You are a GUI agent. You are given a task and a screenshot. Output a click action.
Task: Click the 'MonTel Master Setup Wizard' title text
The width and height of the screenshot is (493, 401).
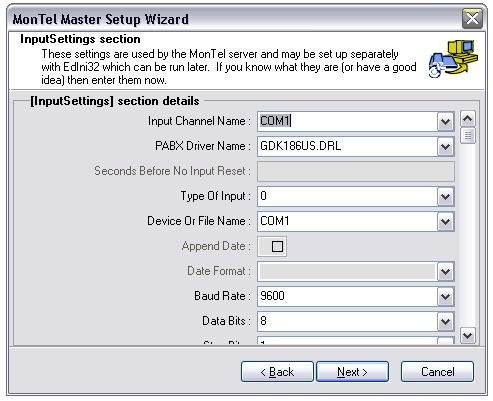pyautogui.click(x=100, y=19)
